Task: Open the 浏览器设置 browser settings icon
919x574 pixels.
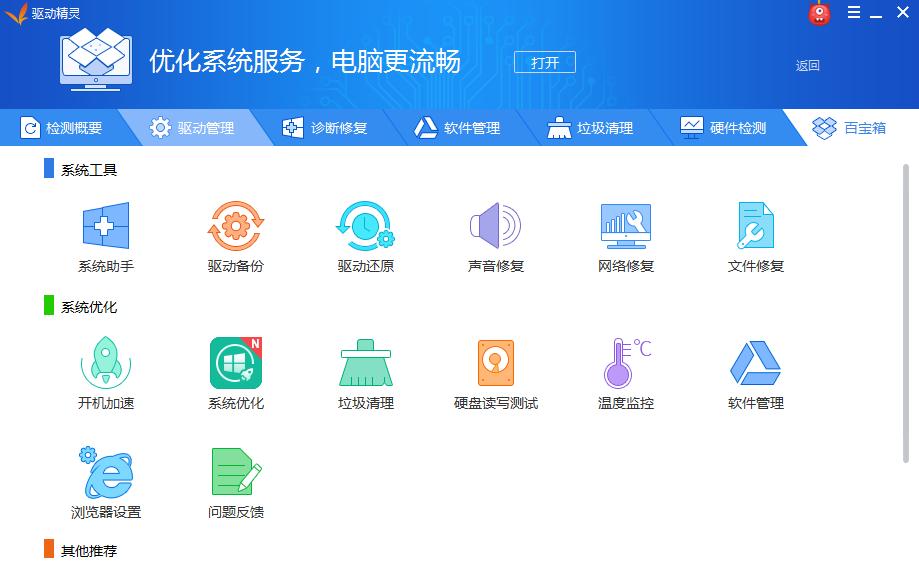Action: pos(105,472)
